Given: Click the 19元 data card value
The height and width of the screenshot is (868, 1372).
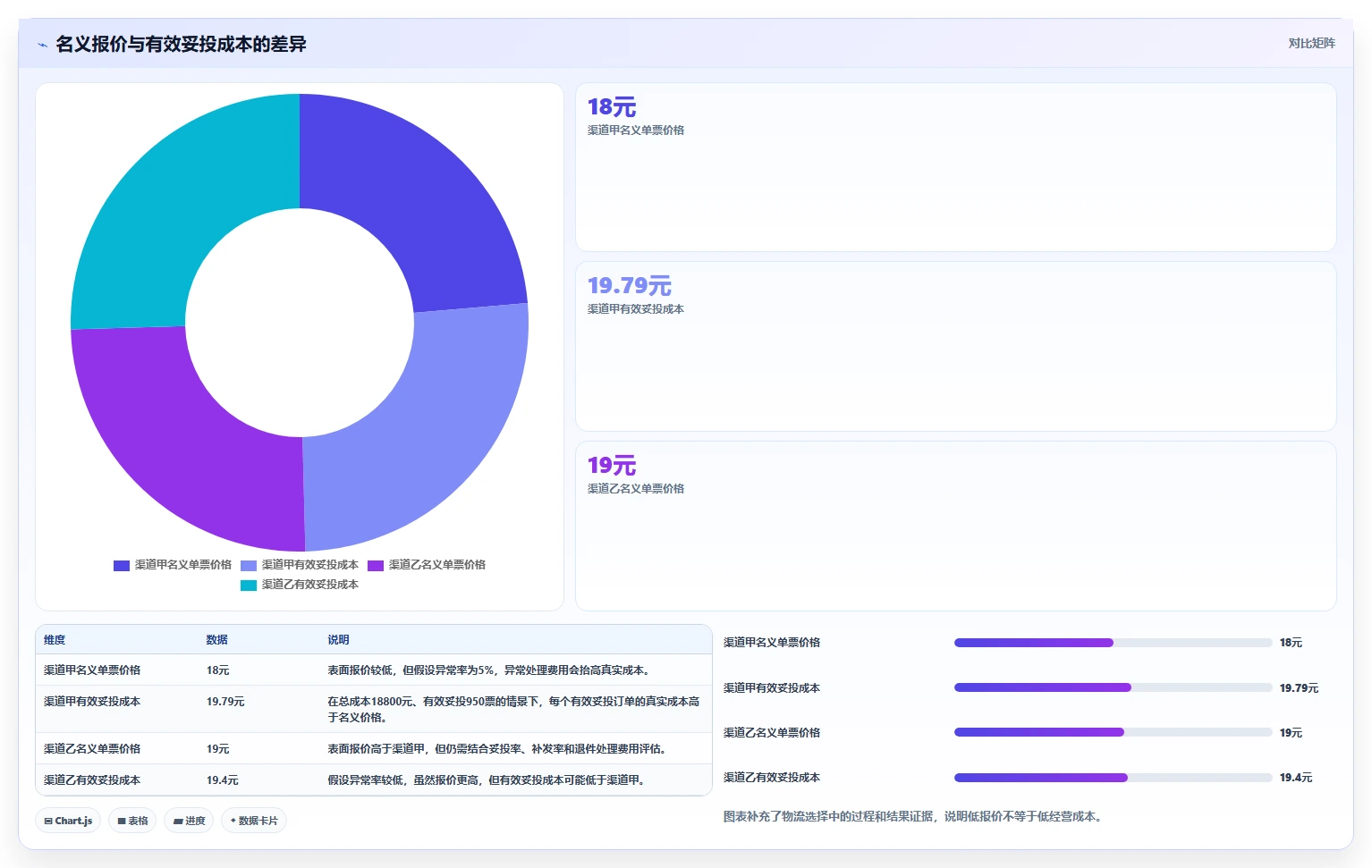Looking at the screenshot, I should [x=612, y=466].
